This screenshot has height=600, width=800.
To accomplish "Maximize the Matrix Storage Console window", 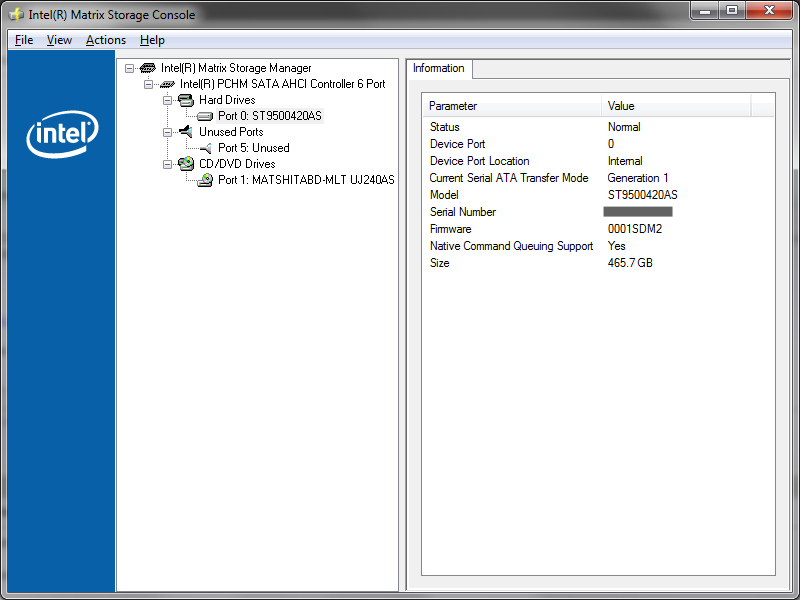I will click(732, 10).
